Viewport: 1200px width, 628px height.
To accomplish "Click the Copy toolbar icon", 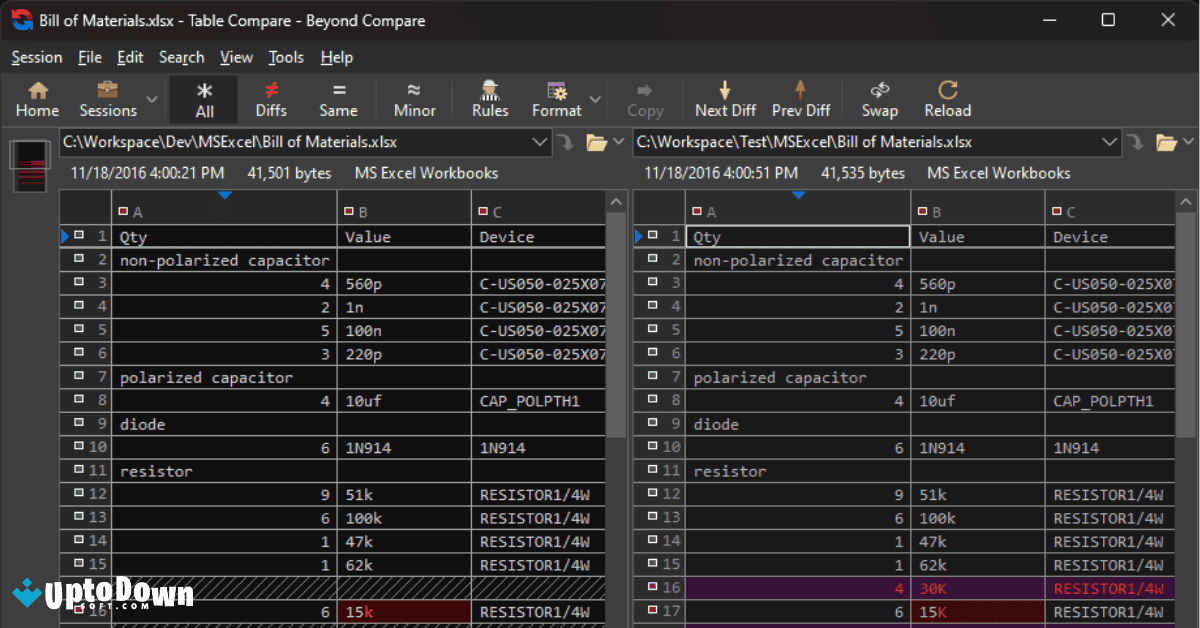I will click(x=645, y=98).
